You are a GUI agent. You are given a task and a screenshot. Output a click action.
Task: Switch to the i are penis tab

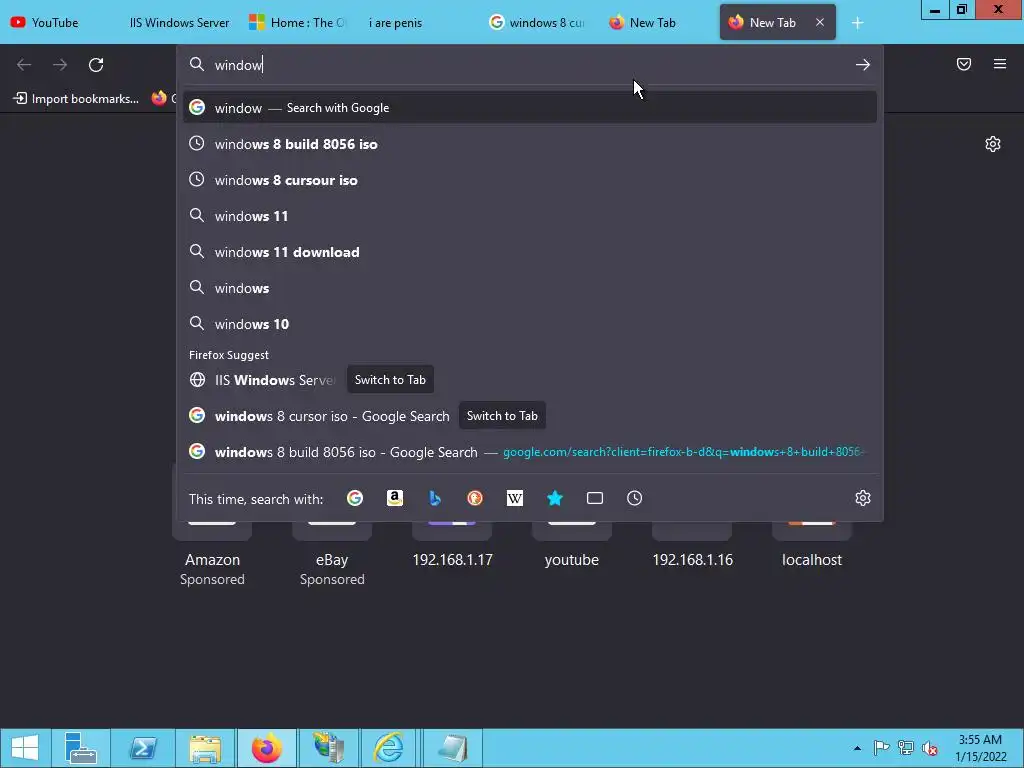click(x=418, y=22)
